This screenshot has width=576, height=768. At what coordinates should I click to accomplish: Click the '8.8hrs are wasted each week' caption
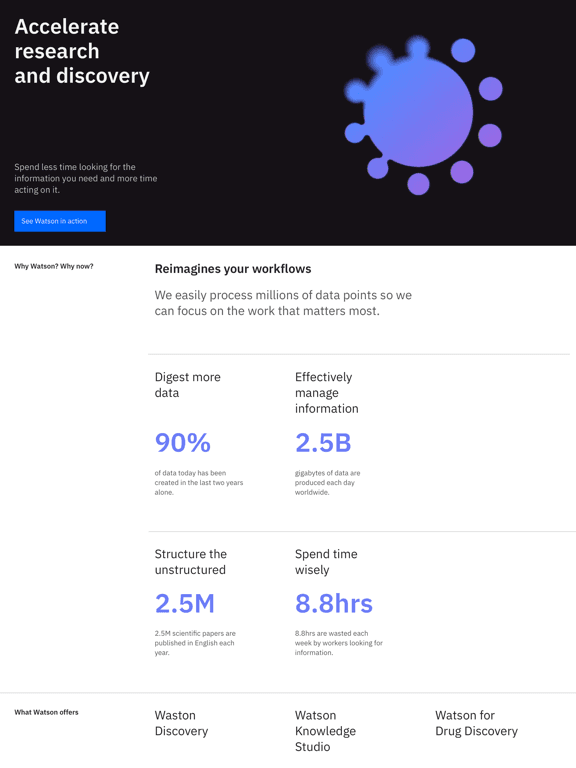coord(338,643)
